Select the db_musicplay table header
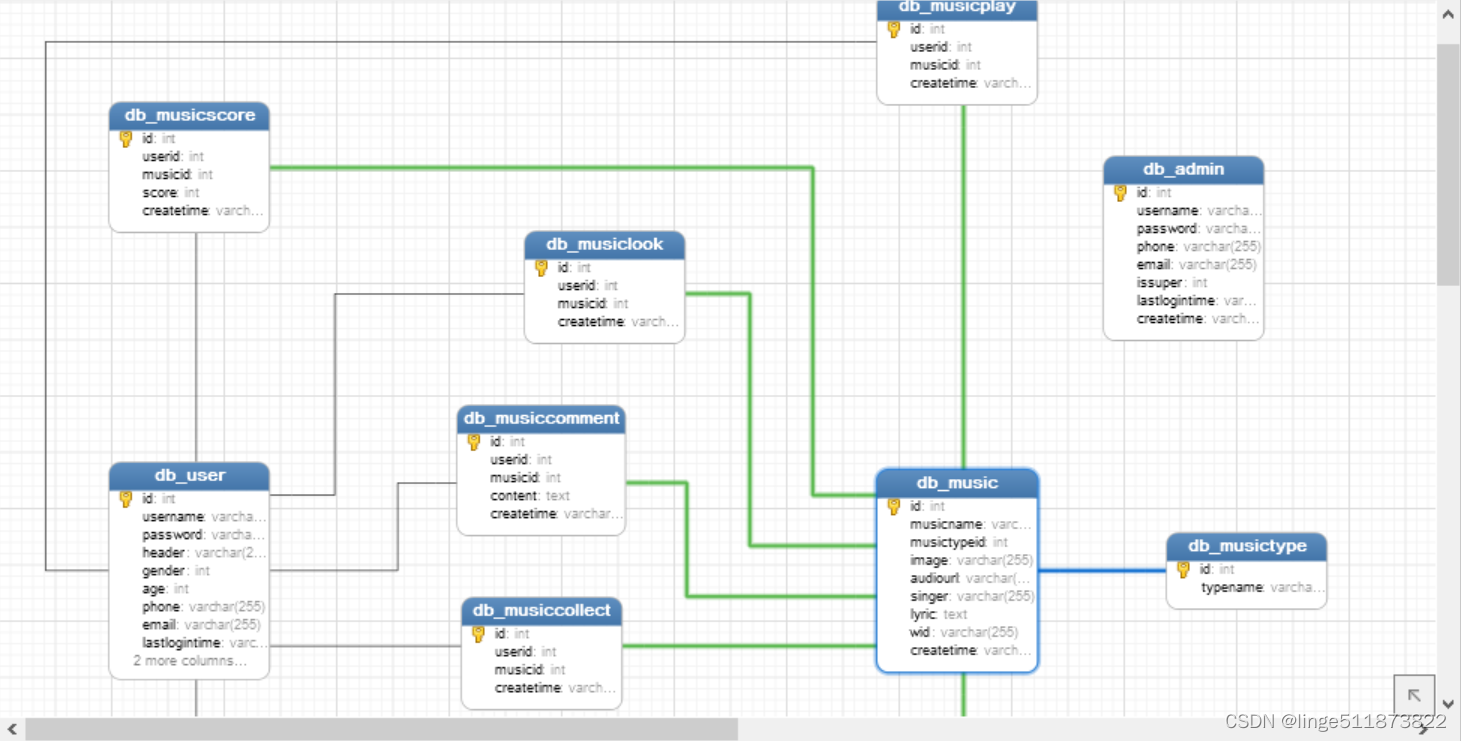The image size is (1461, 741). click(957, 9)
